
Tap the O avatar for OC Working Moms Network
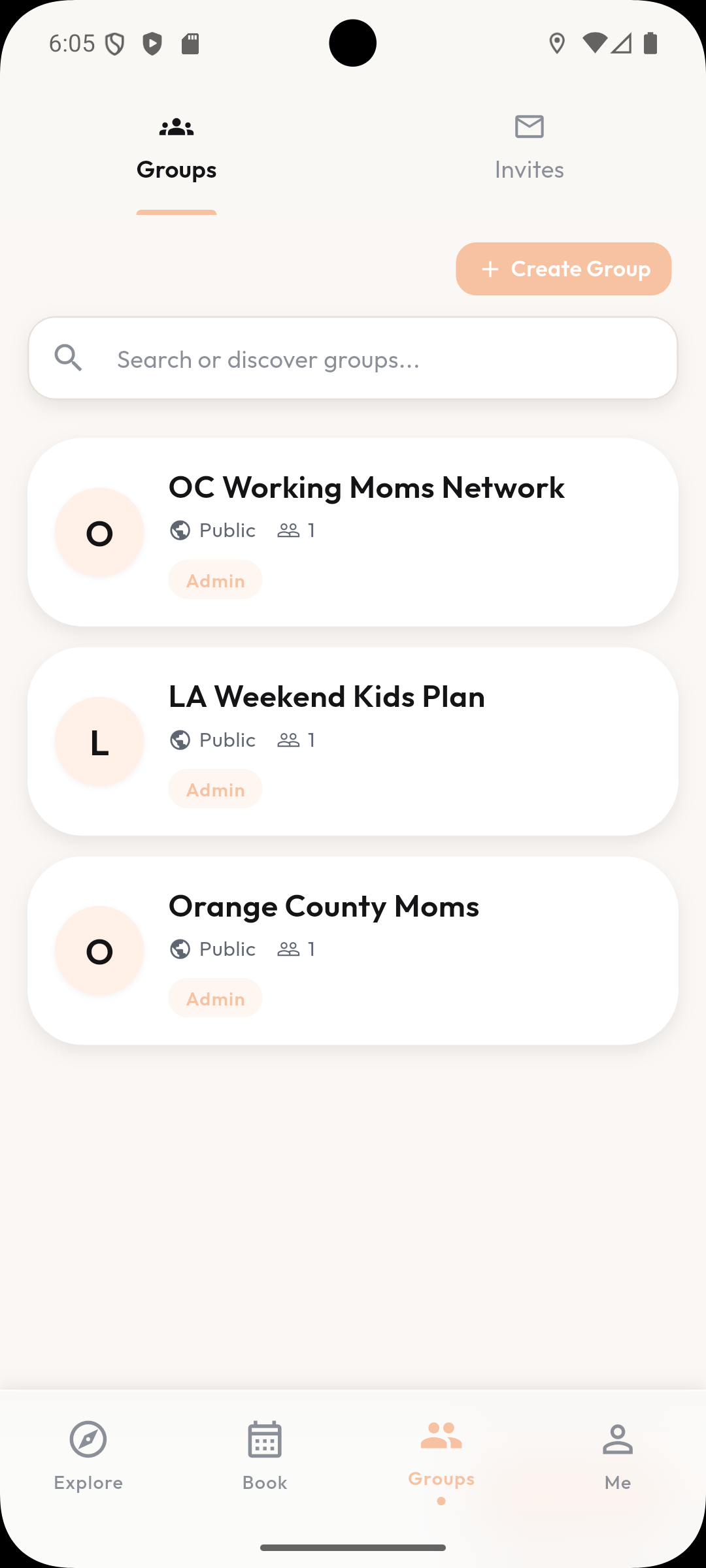click(x=99, y=532)
